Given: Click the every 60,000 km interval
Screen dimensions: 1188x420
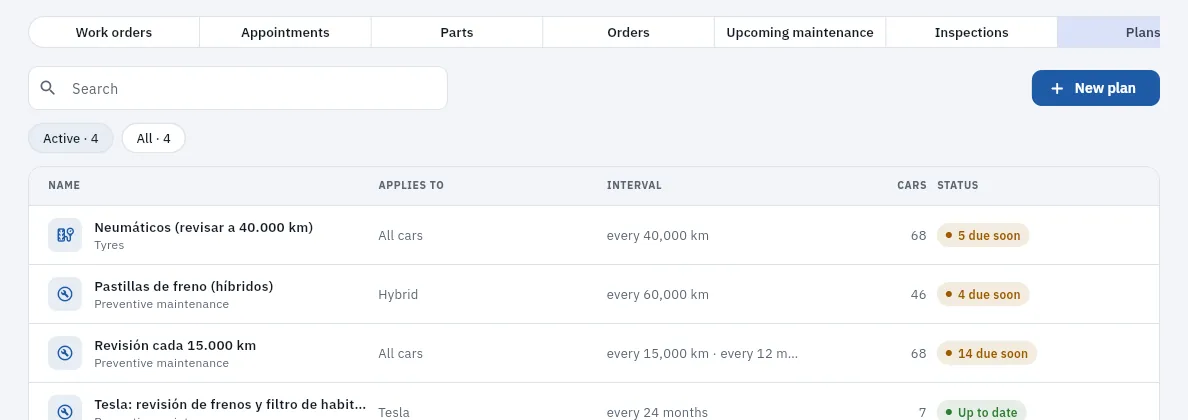Looking at the screenshot, I should [x=658, y=295].
